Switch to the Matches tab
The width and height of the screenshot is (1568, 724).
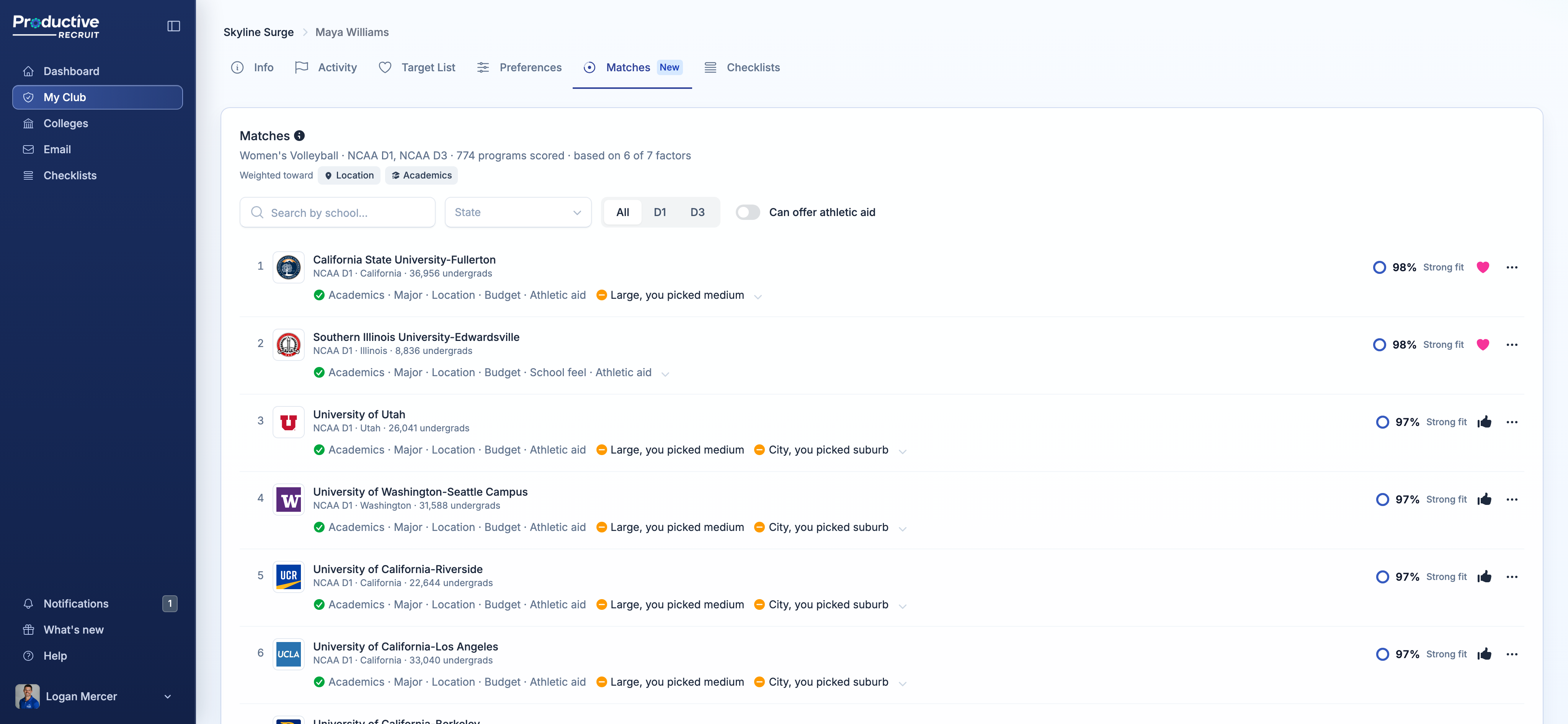pos(632,67)
